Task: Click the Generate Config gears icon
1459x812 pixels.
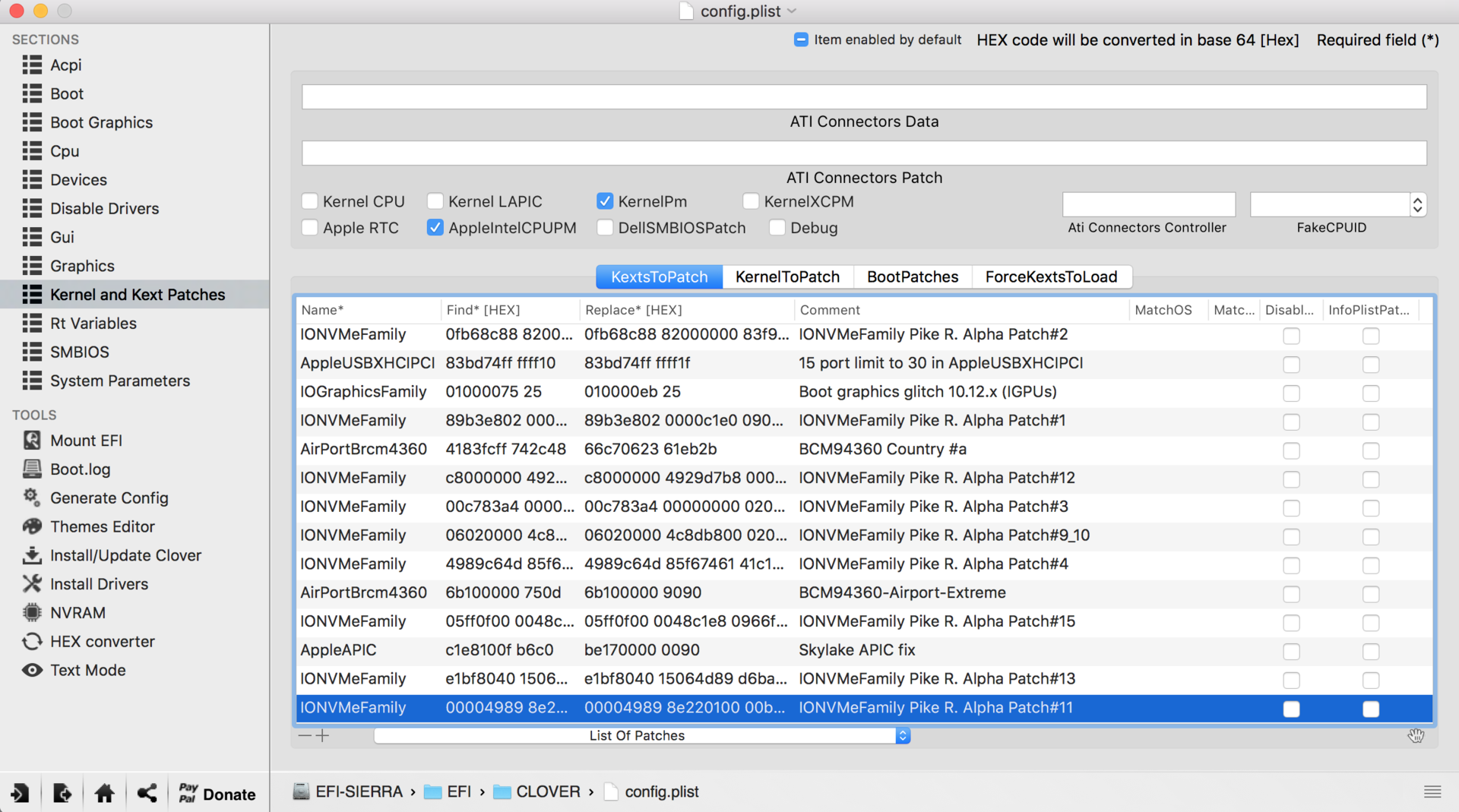Action: point(32,498)
